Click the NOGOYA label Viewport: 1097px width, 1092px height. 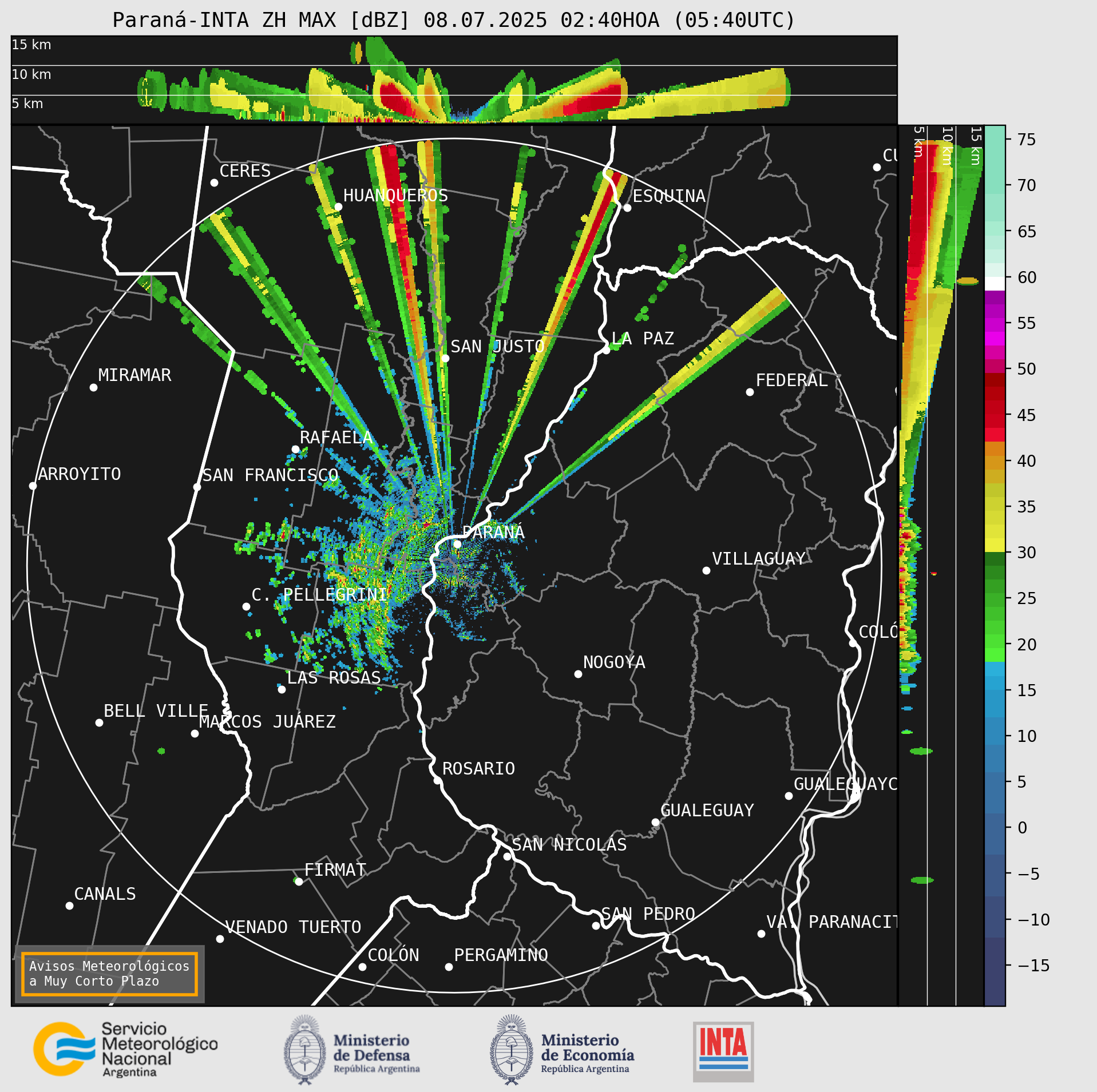pos(614,662)
